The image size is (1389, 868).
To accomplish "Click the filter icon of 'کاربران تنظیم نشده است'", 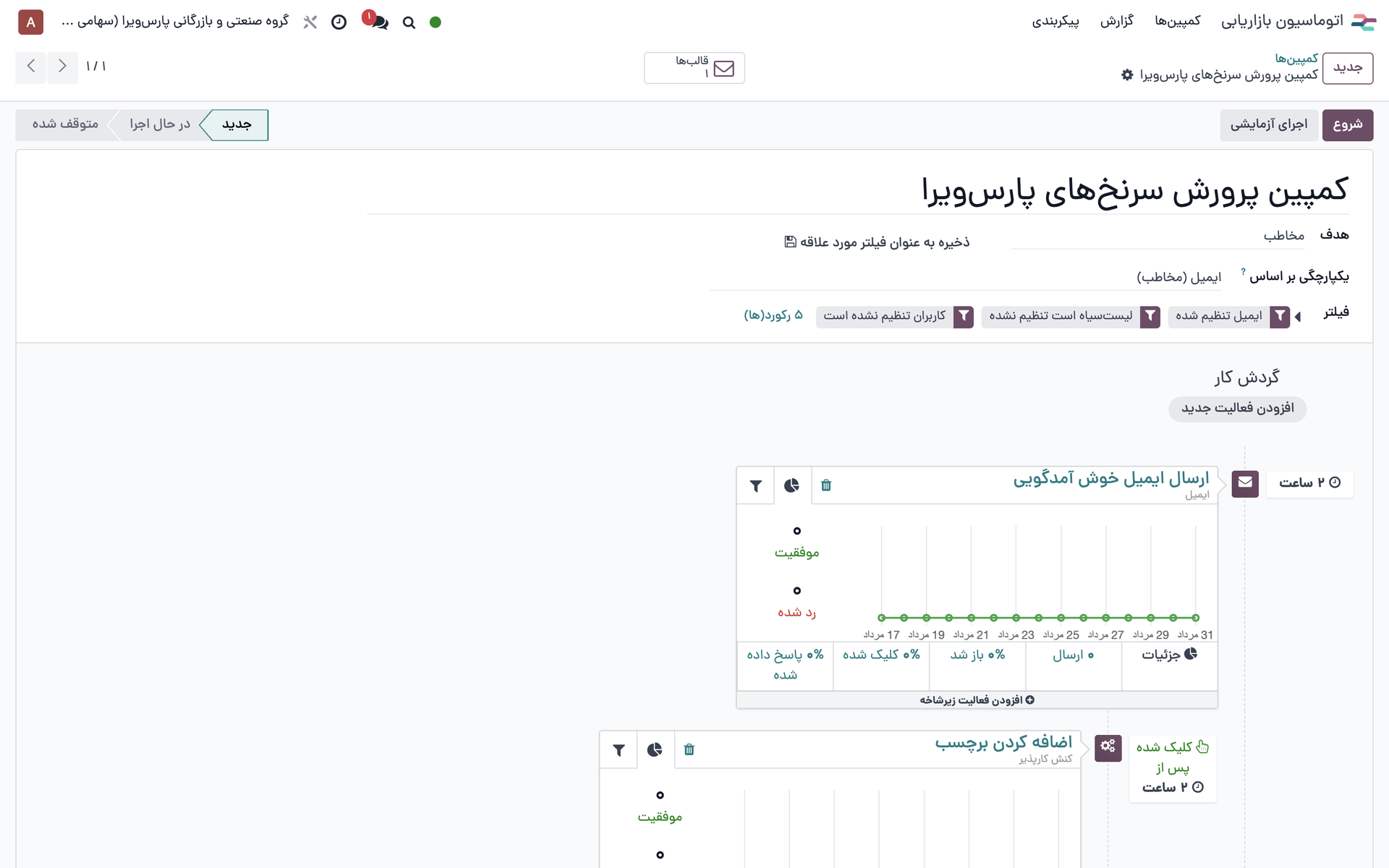I will (964, 317).
